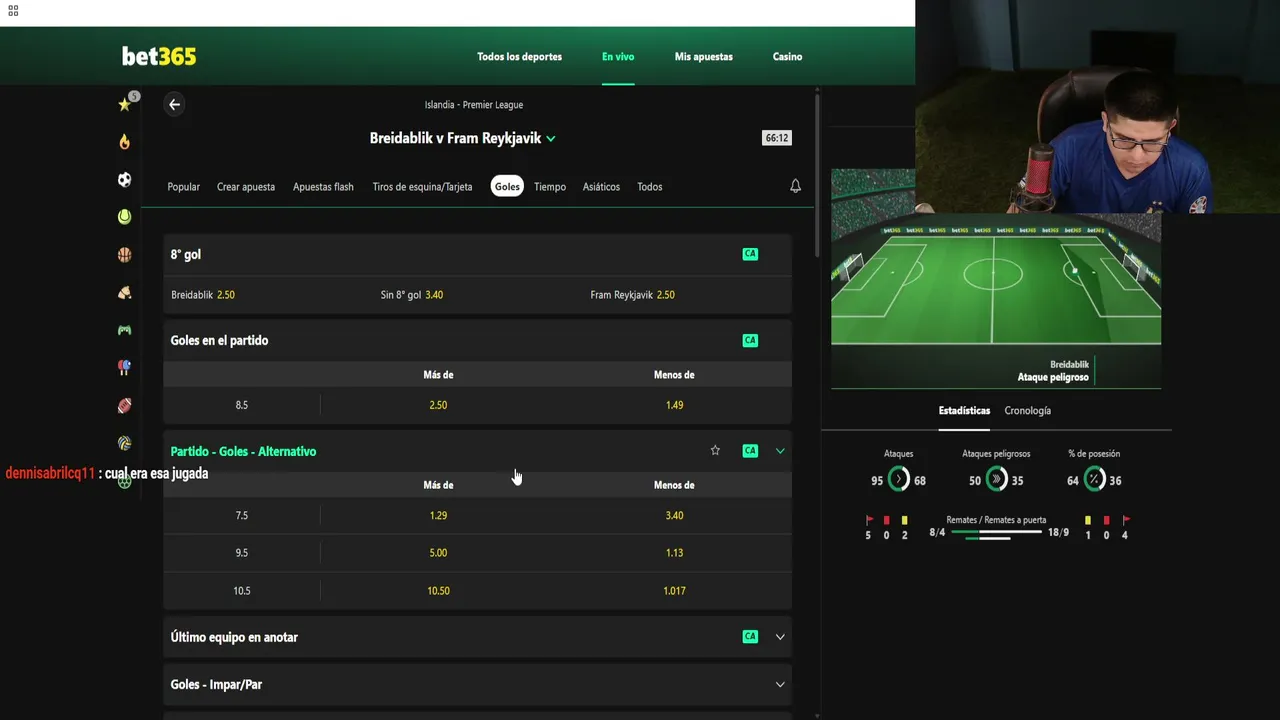Open the flame popular icon in the sidebar
The width and height of the screenshot is (1280, 720).
click(x=124, y=142)
